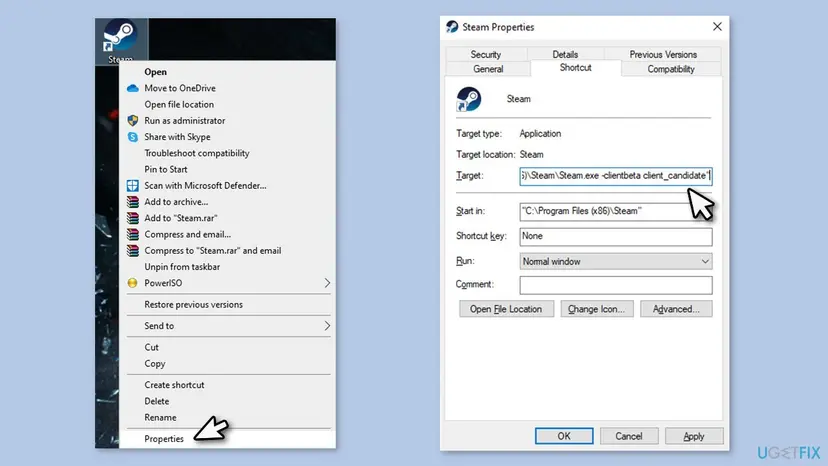
Task: Click the Shortcut key field
Action: 616,237
